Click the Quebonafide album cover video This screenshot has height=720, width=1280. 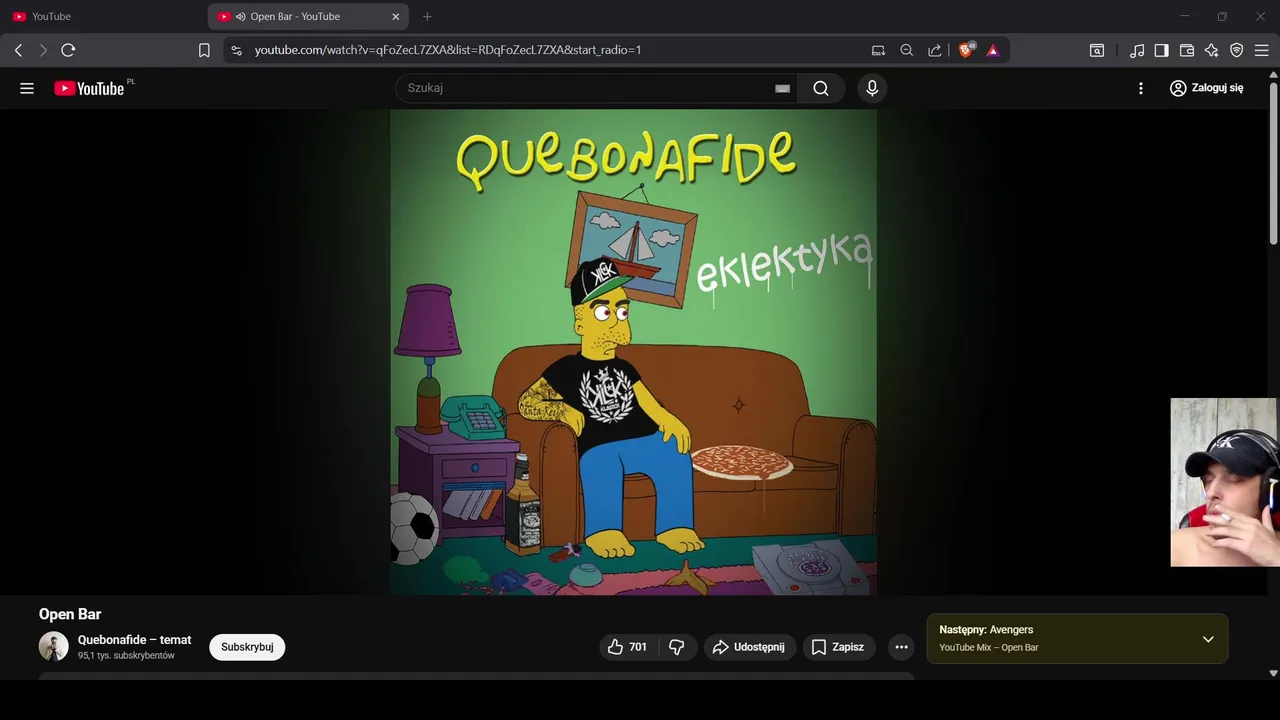click(x=633, y=352)
